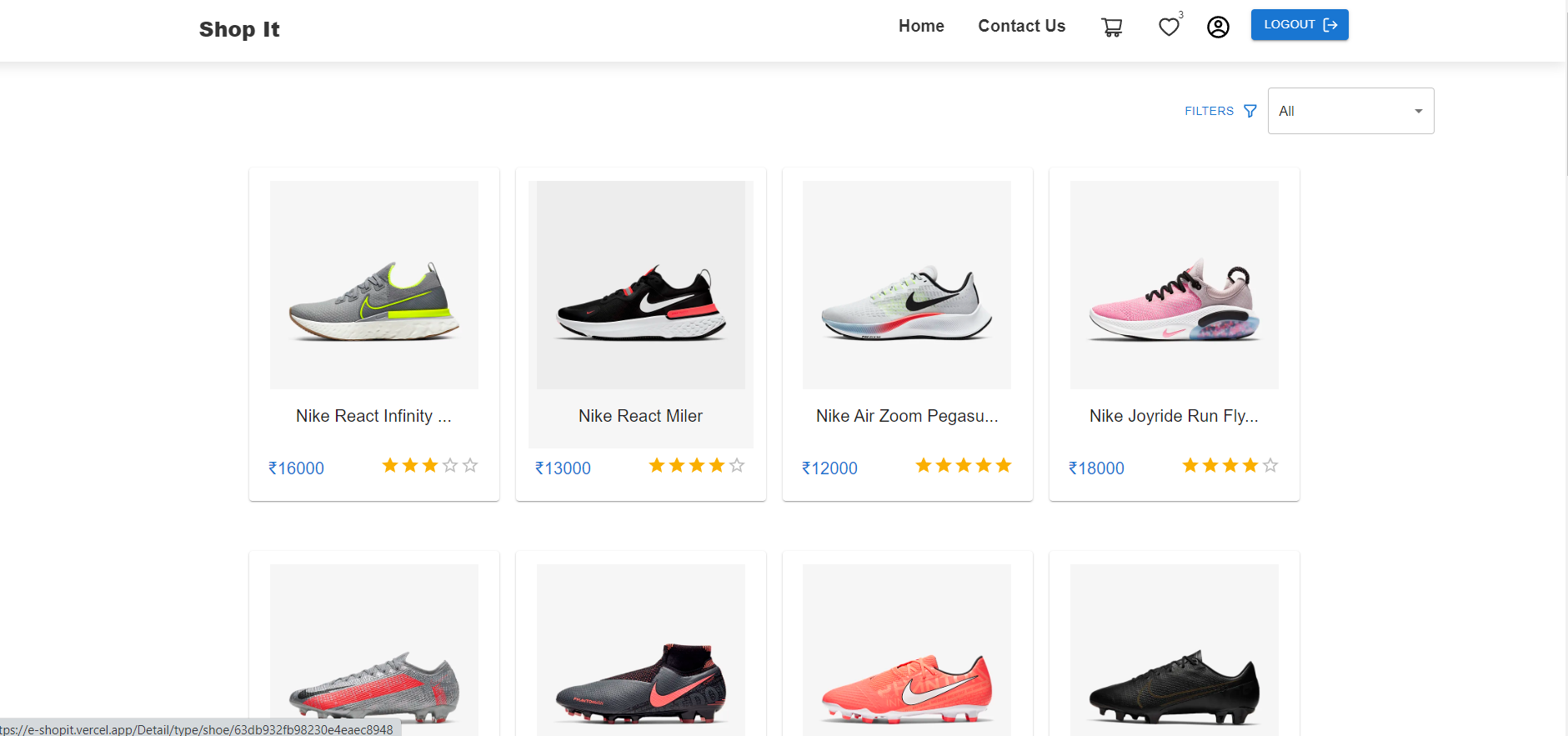Open the orange football cleat product image
This screenshot has width=1568, height=736.
[x=907, y=650]
